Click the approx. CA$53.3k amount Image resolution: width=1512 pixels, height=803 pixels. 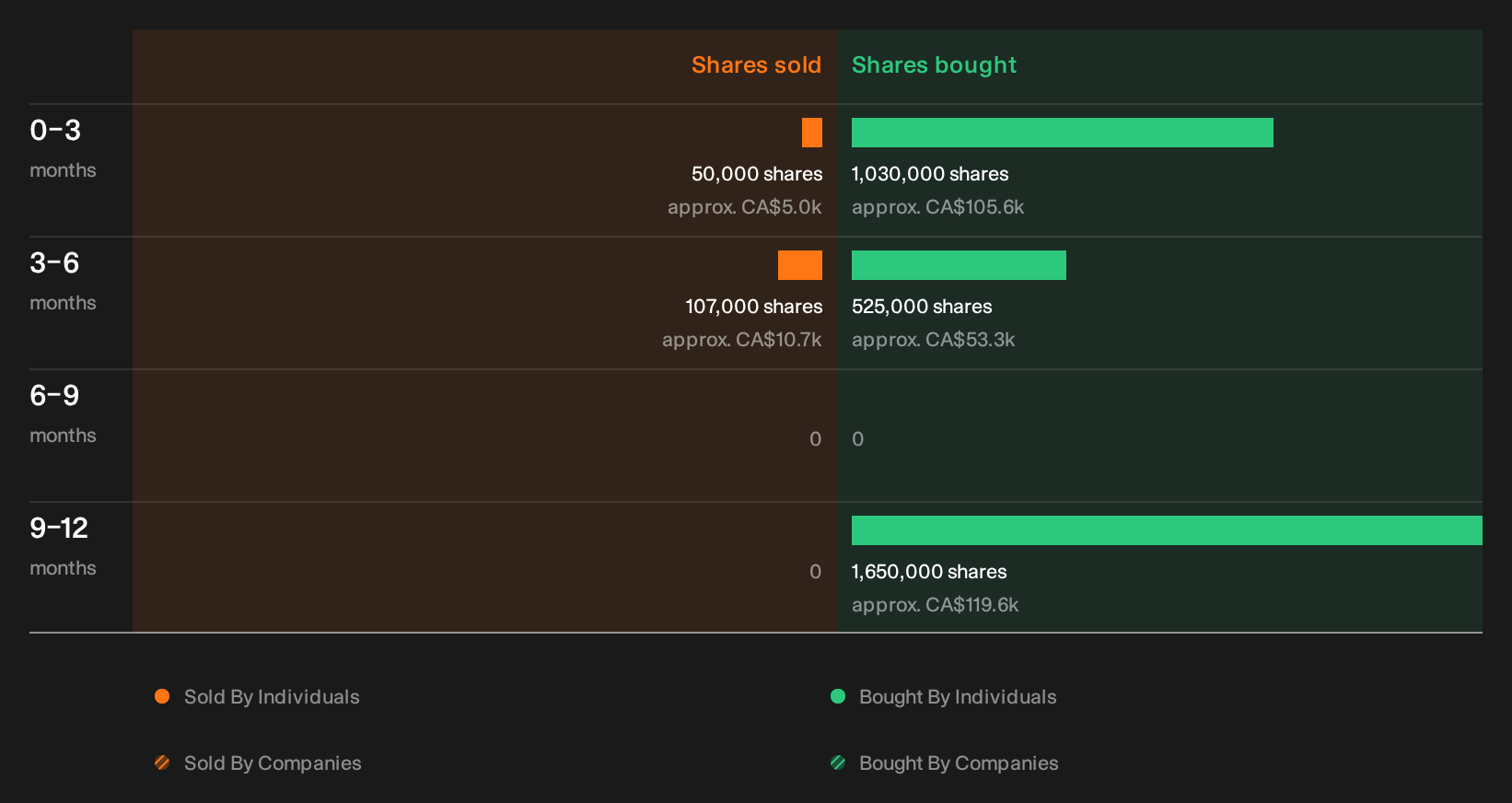[933, 340]
